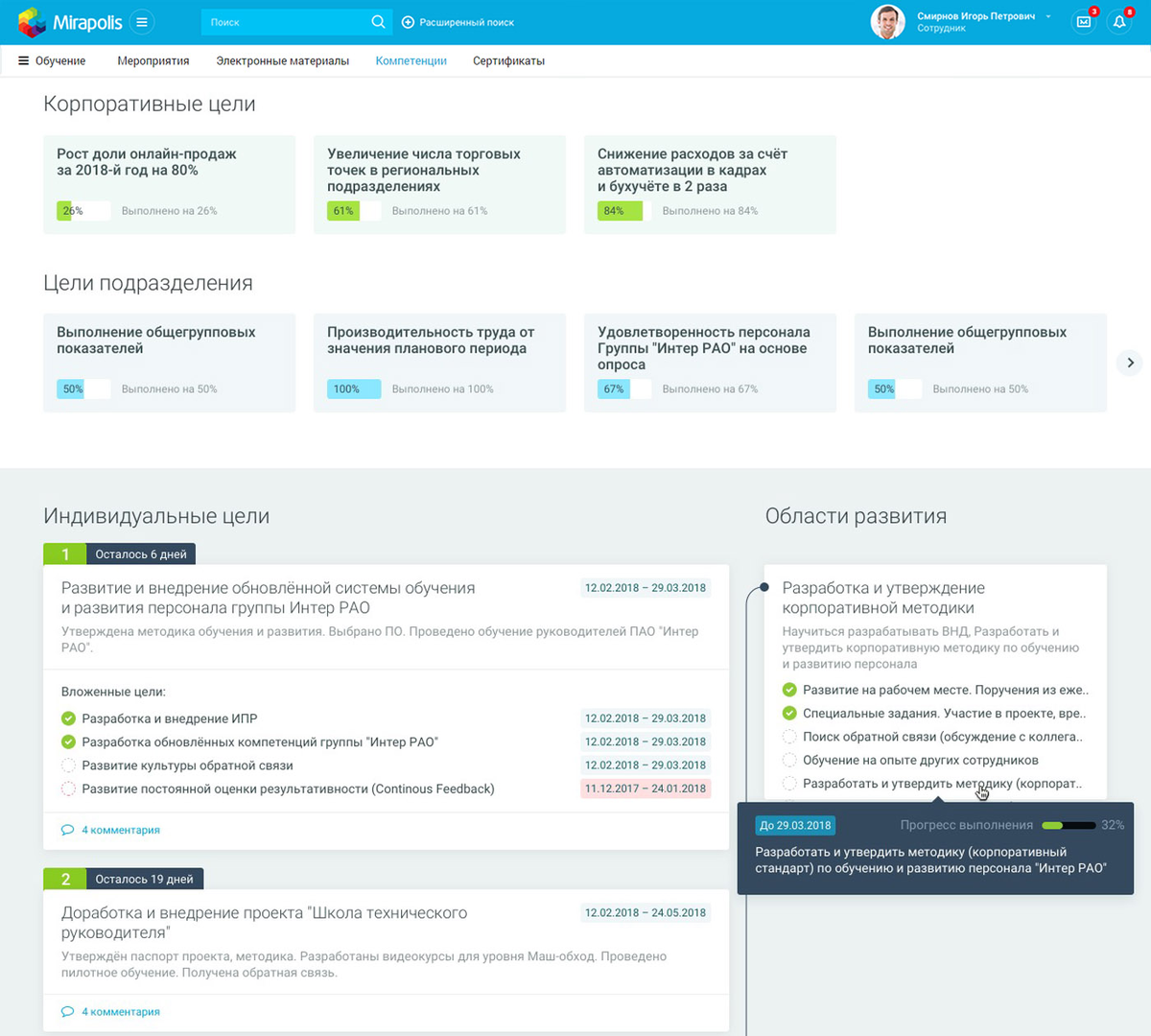
Task: Click the 32% progress bar in tooltip
Action: pos(1069,825)
